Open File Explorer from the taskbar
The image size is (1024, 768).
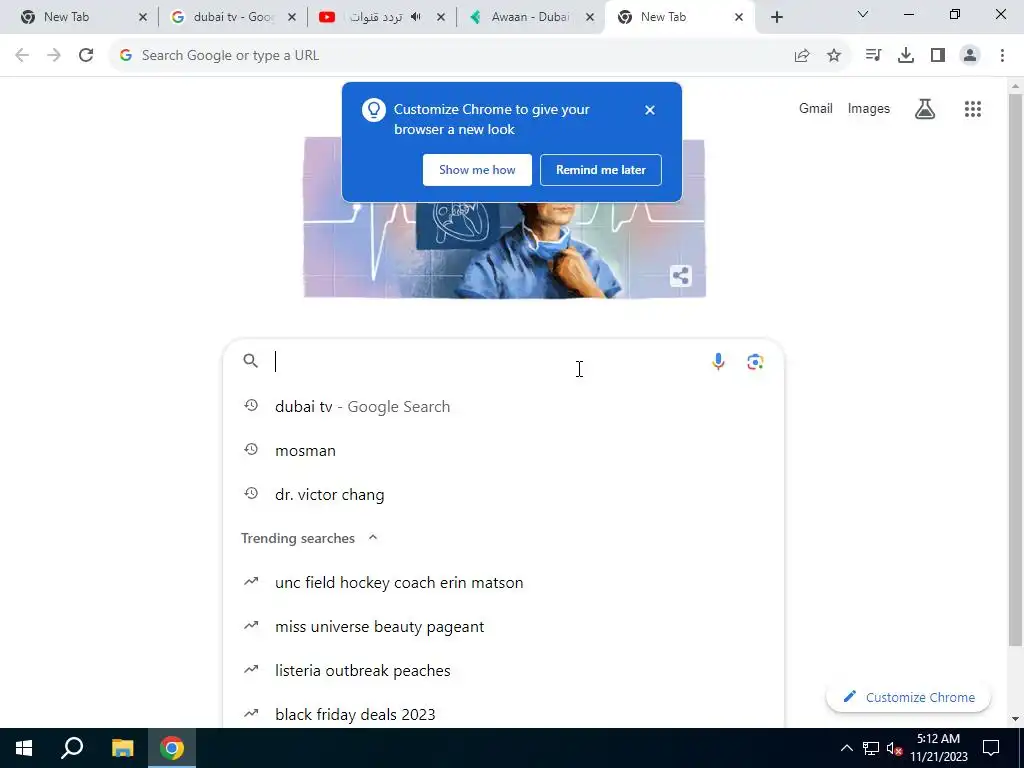pyautogui.click(x=122, y=748)
